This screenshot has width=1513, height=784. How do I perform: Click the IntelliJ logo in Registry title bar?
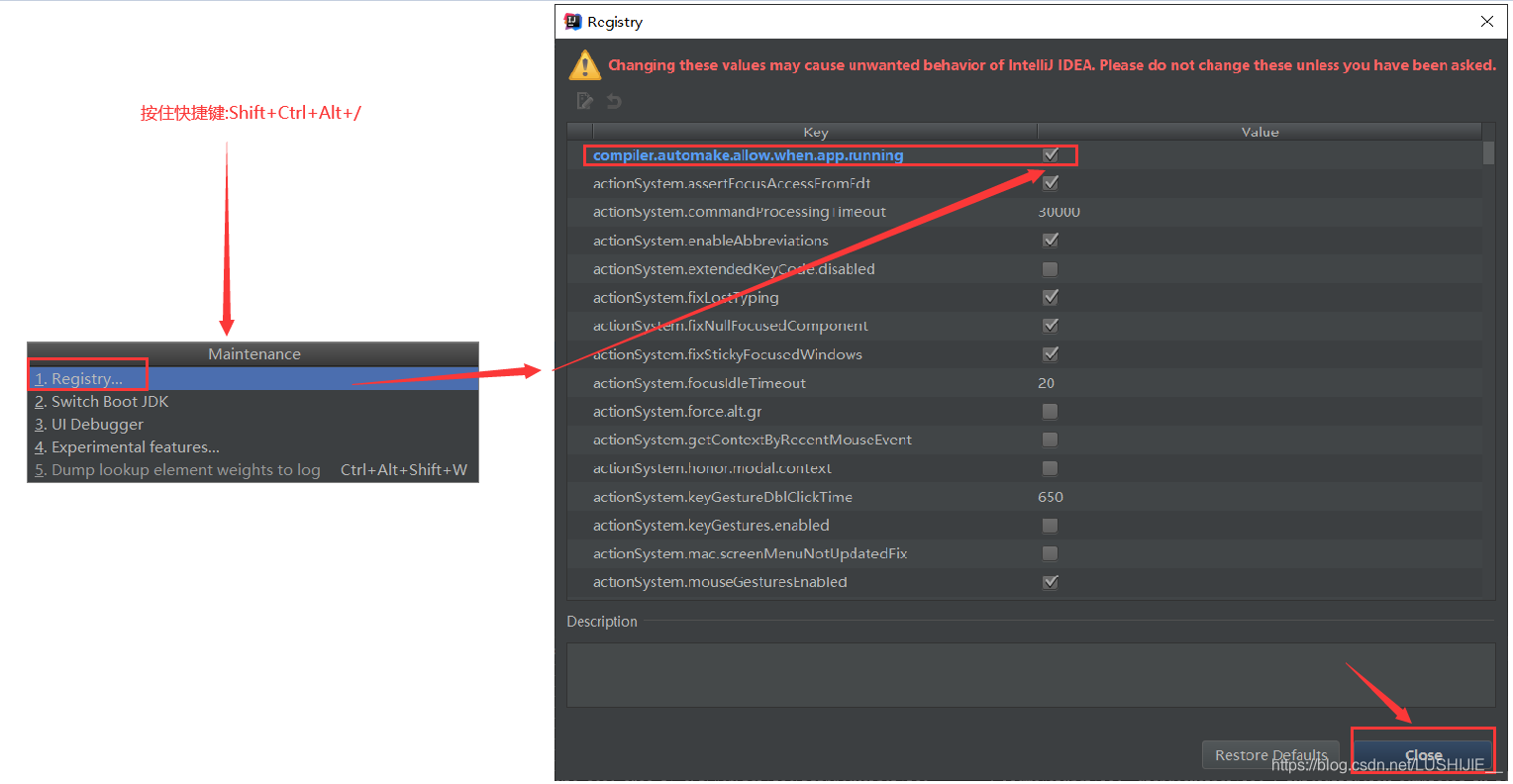(x=572, y=21)
